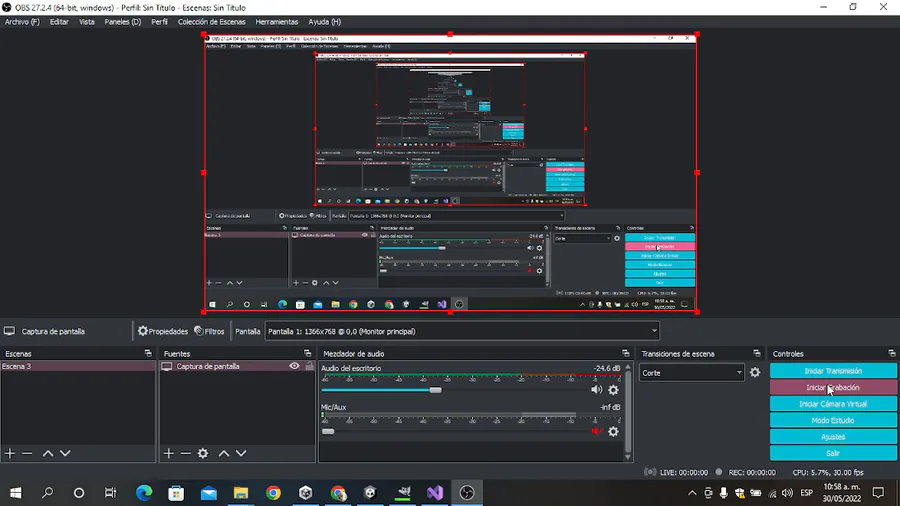The image size is (900, 506).
Task: Click the CPU: 5.7%, 30.00 fps status
Action: pyautogui.click(x=828, y=473)
